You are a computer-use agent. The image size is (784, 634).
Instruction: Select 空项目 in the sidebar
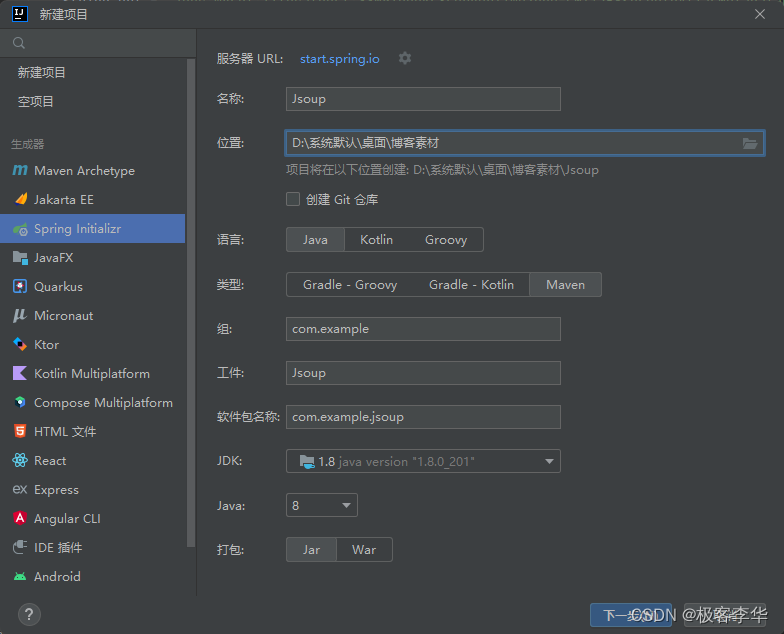coord(92,102)
